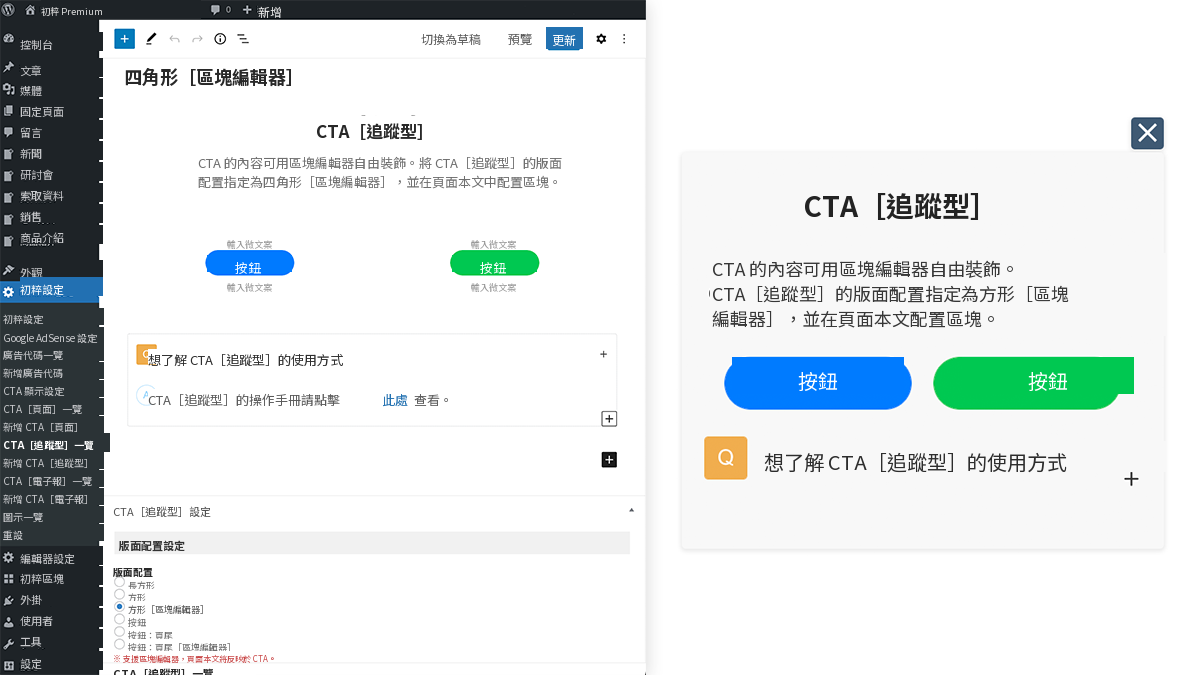This screenshot has width=1200, height=675.
Task: Open 重設 reset submenu entry
Action: [13, 535]
